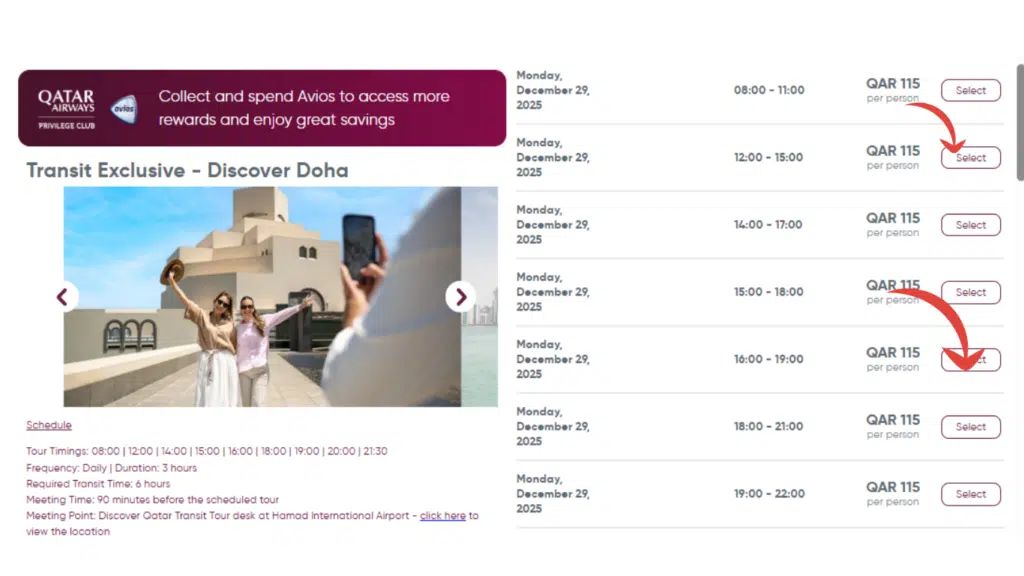
Task: Select the 16:00 - 19:00 tour slot
Action: pyautogui.click(x=970, y=359)
